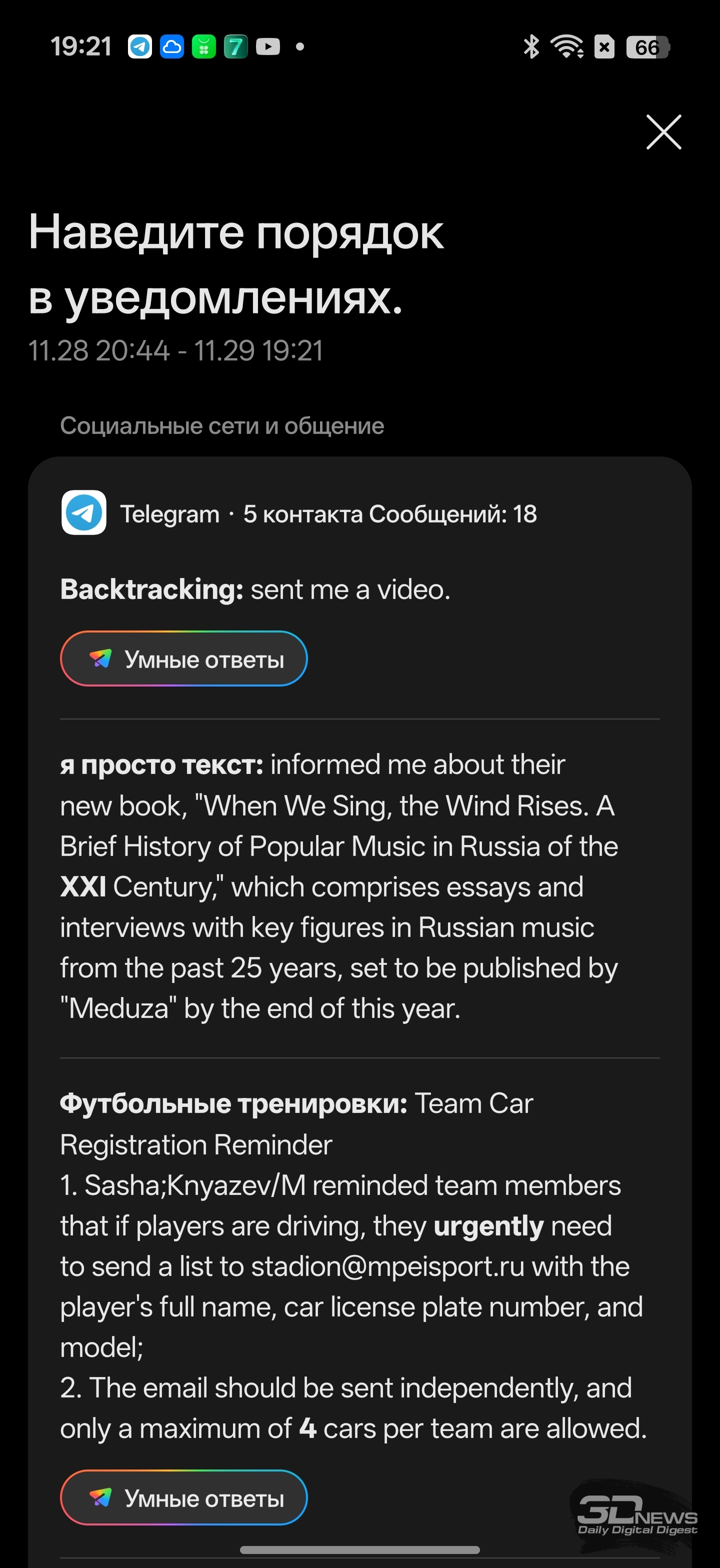This screenshot has width=720, height=1568.
Task: Open the "я просто текст" book summary
Action: 338,886
